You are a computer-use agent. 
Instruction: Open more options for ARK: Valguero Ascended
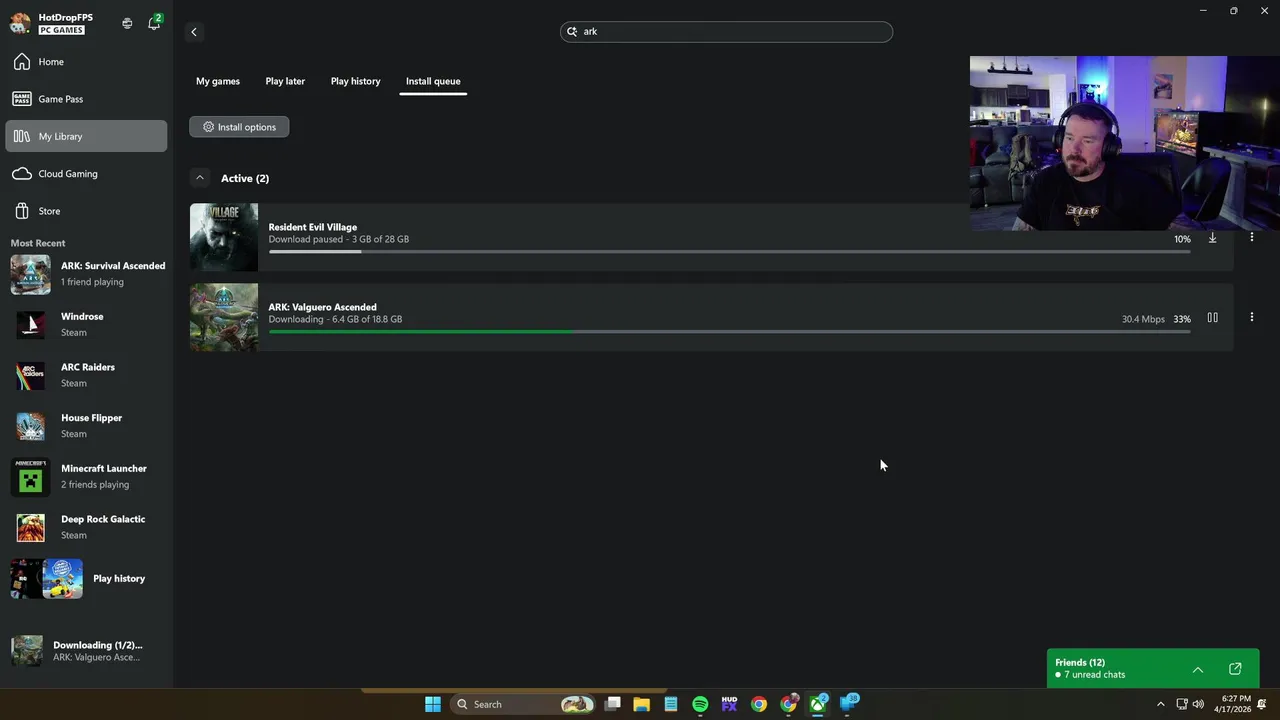tap(1251, 317)
